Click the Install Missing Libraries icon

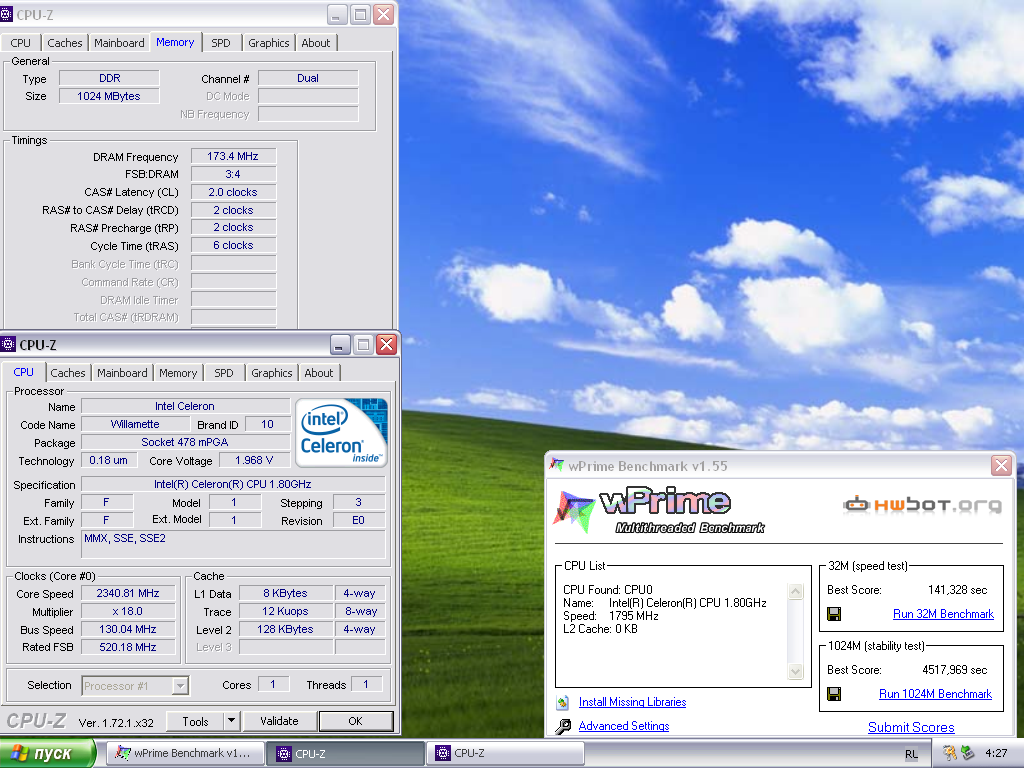[x=562, y=703]
